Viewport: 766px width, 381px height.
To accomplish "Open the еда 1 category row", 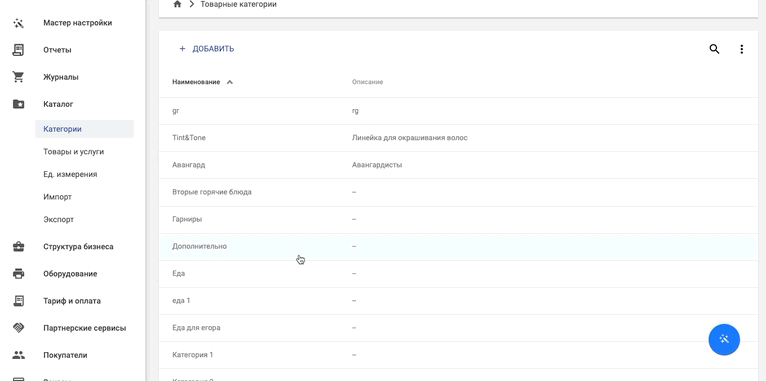I will (458, 300).
